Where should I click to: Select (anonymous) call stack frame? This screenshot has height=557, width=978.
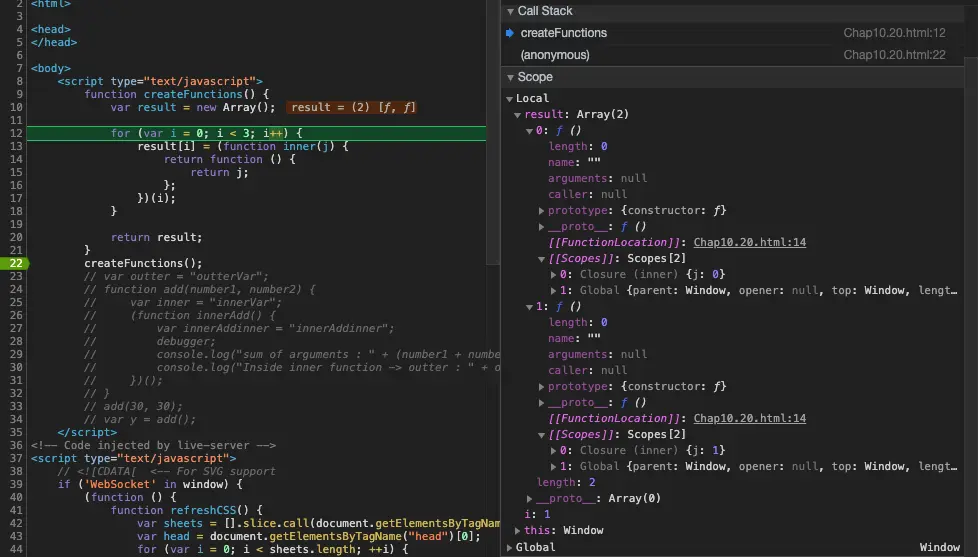pyautogui.click(x=732, y=55)
